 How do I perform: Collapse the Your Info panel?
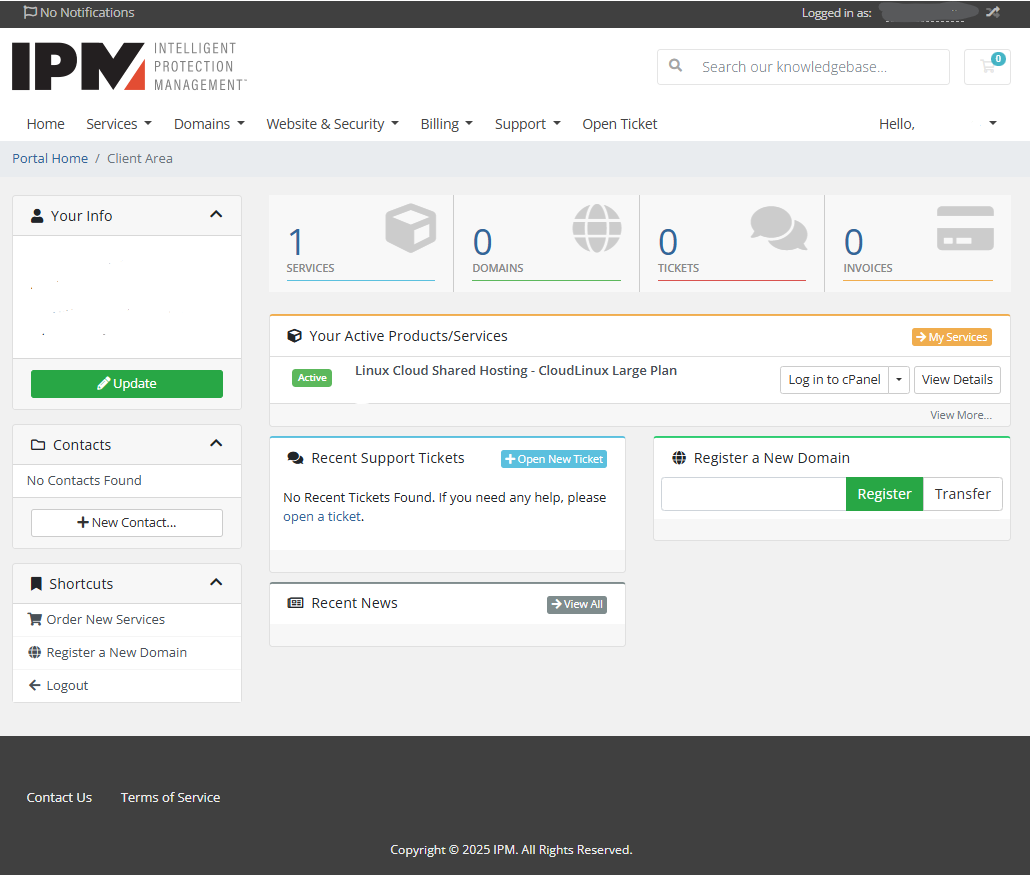[x=216, y=215]
